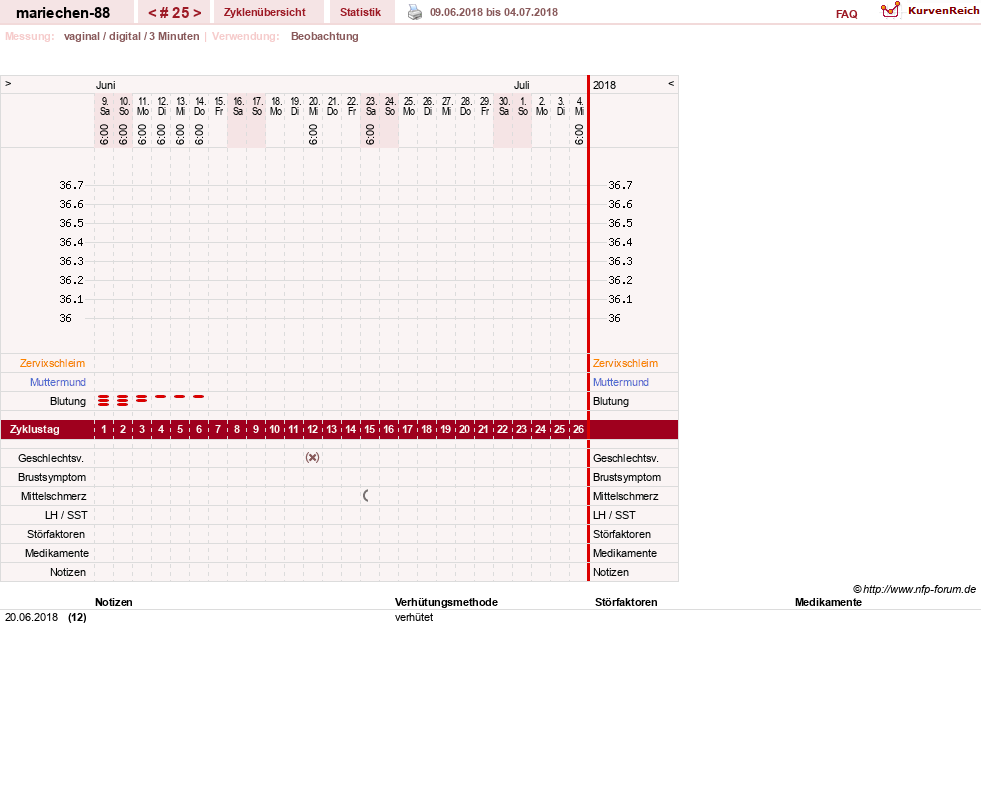Open the Statistik tab
Screen dimensions: 981x801
[360, 13]
